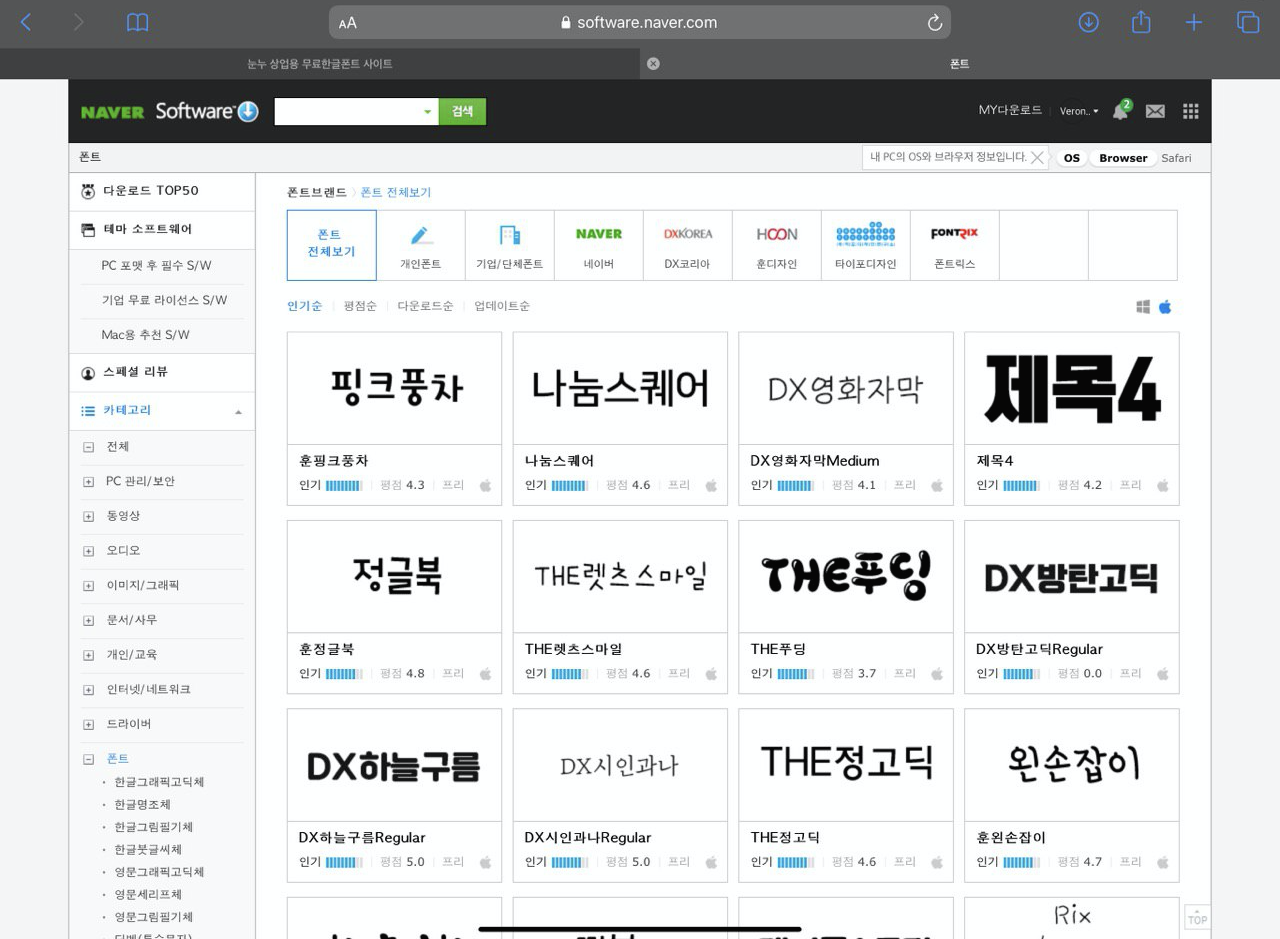Screen dimensions: 1280x939
Task: Open PC 포맷 후 필수 S/W link
Action: (x=157, y=266)
